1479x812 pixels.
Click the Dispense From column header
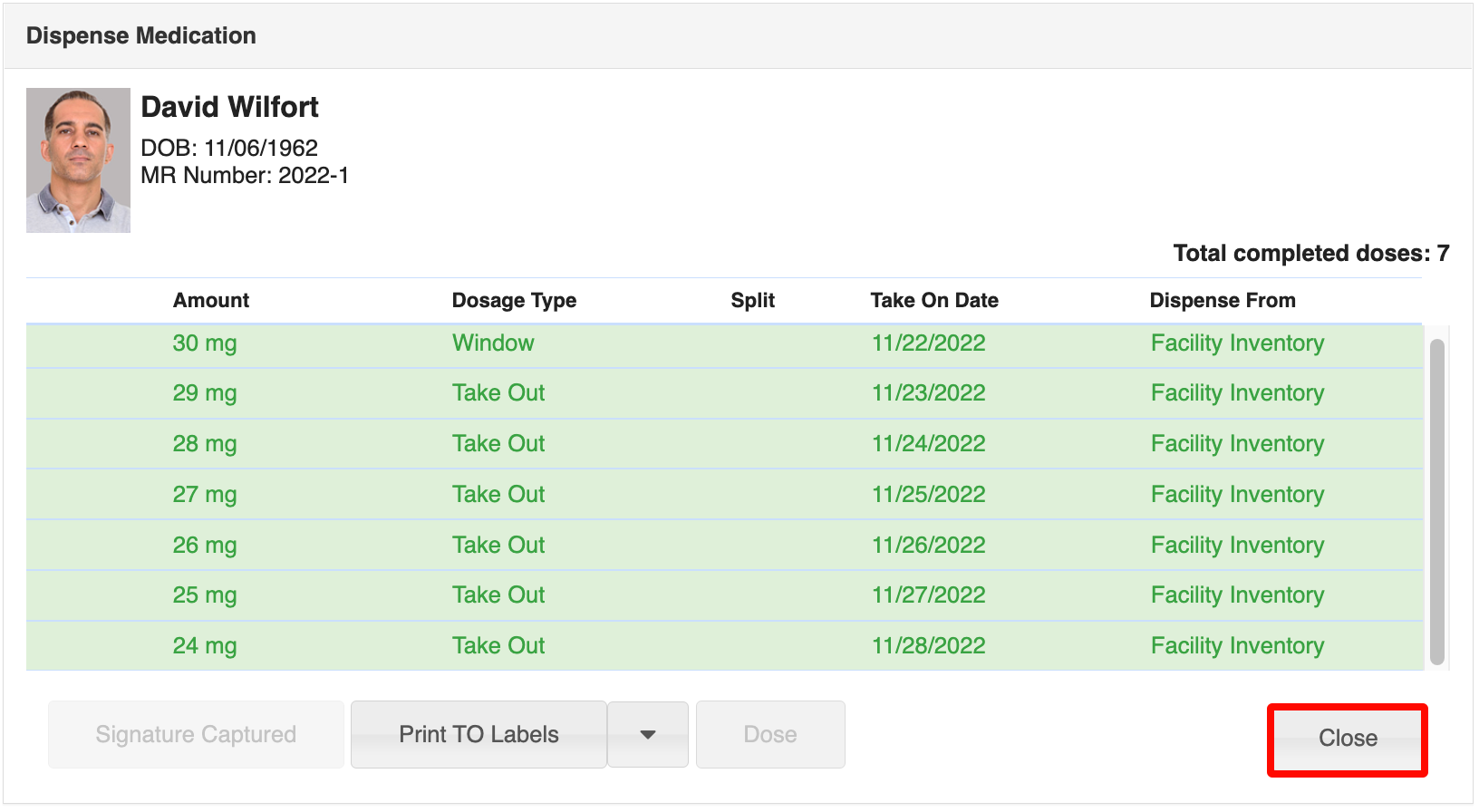point(1222,301)
